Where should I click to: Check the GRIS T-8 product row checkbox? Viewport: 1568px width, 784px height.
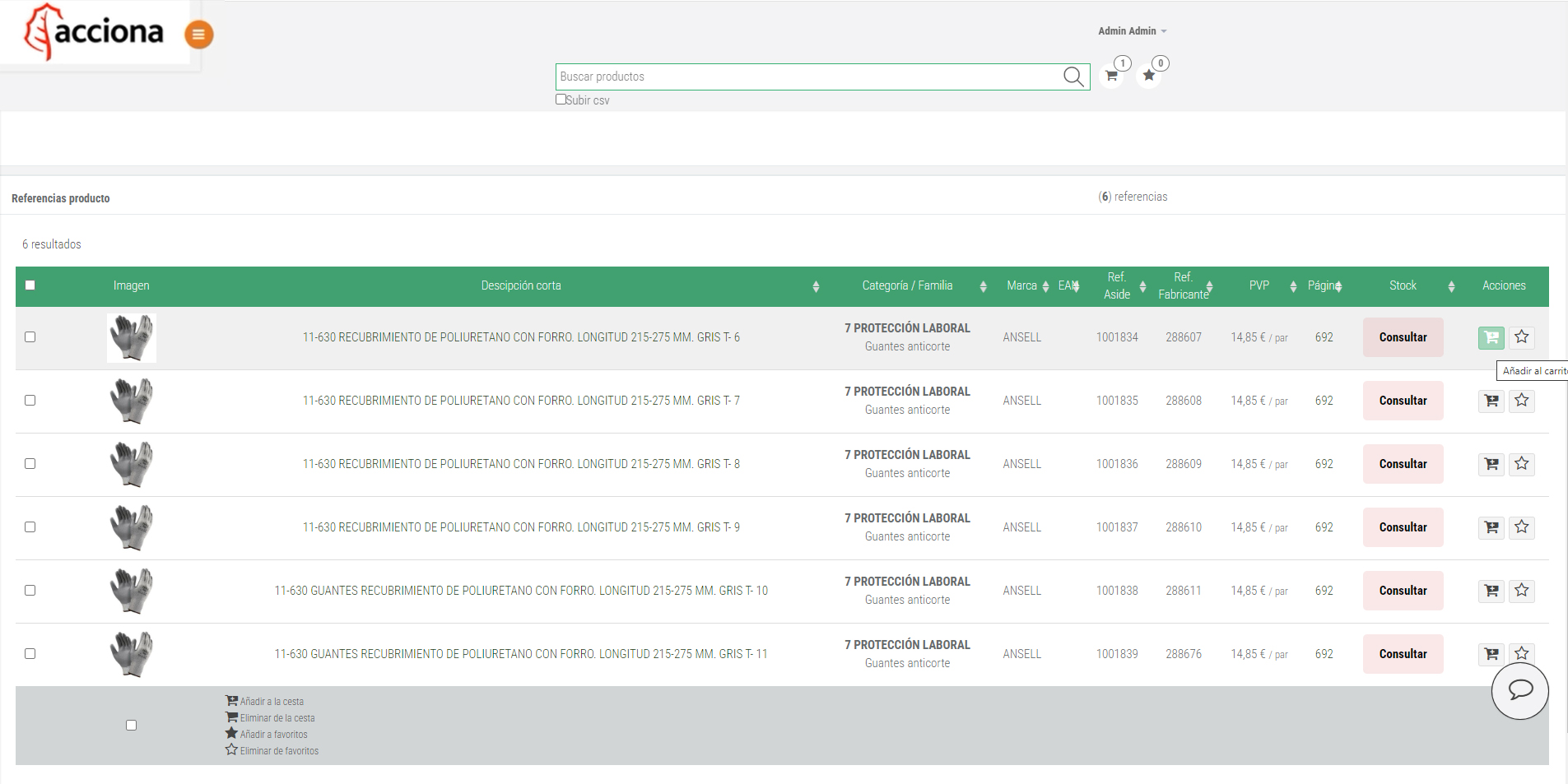coord(30,464)
